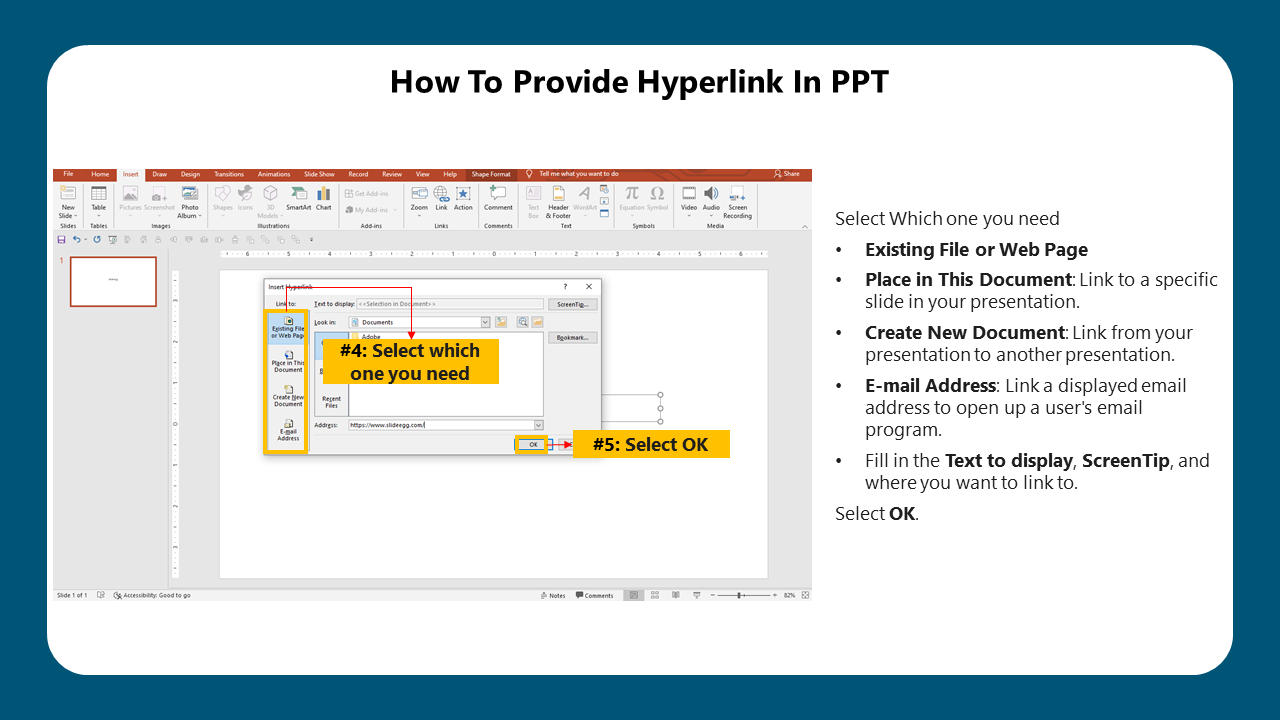1280x720 pixels.
Task: Browse the Web icon in hyperlink dialog
Action: (x=522, y=322)
